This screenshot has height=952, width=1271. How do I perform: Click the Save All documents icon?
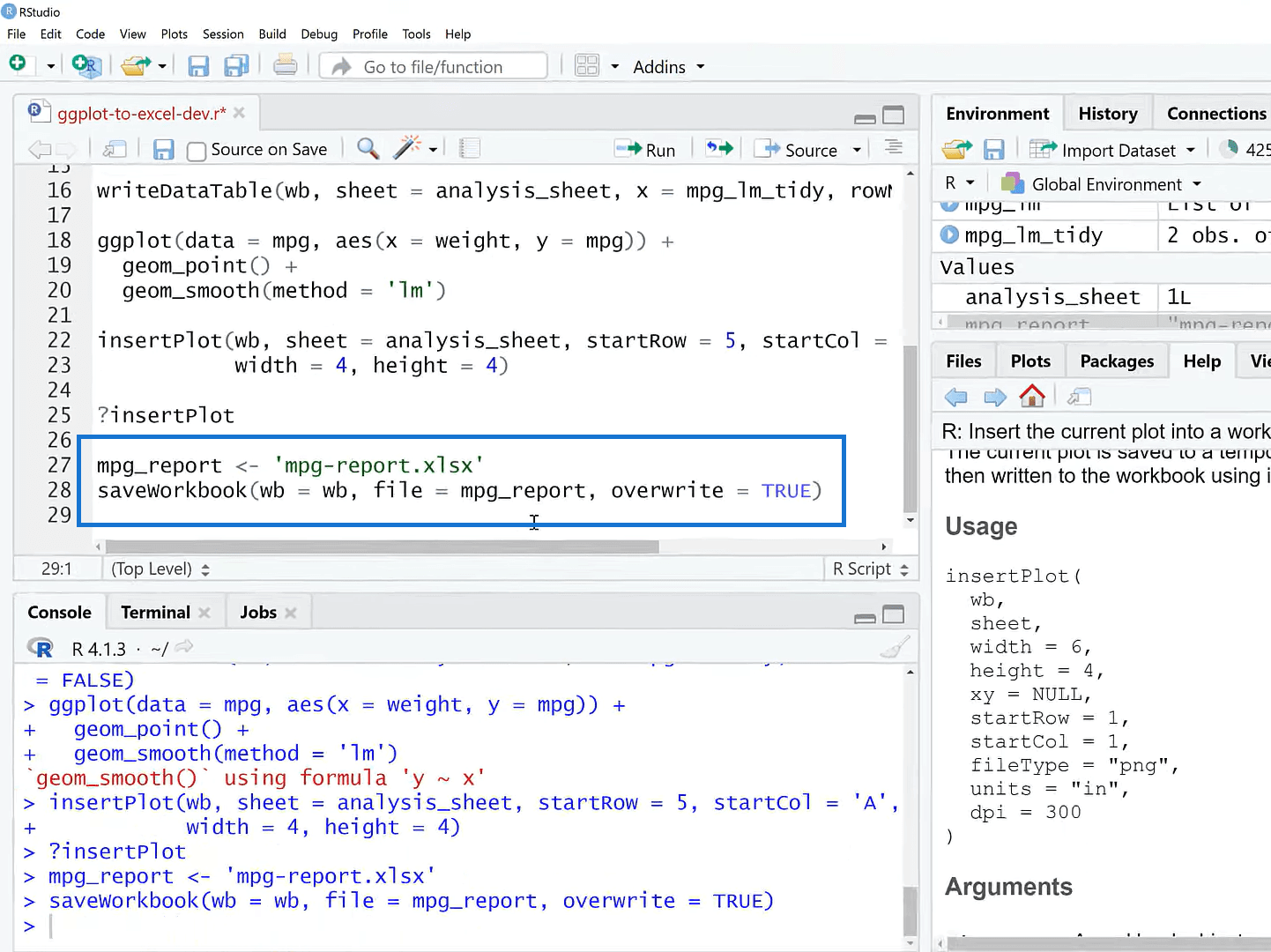(236, 66)
